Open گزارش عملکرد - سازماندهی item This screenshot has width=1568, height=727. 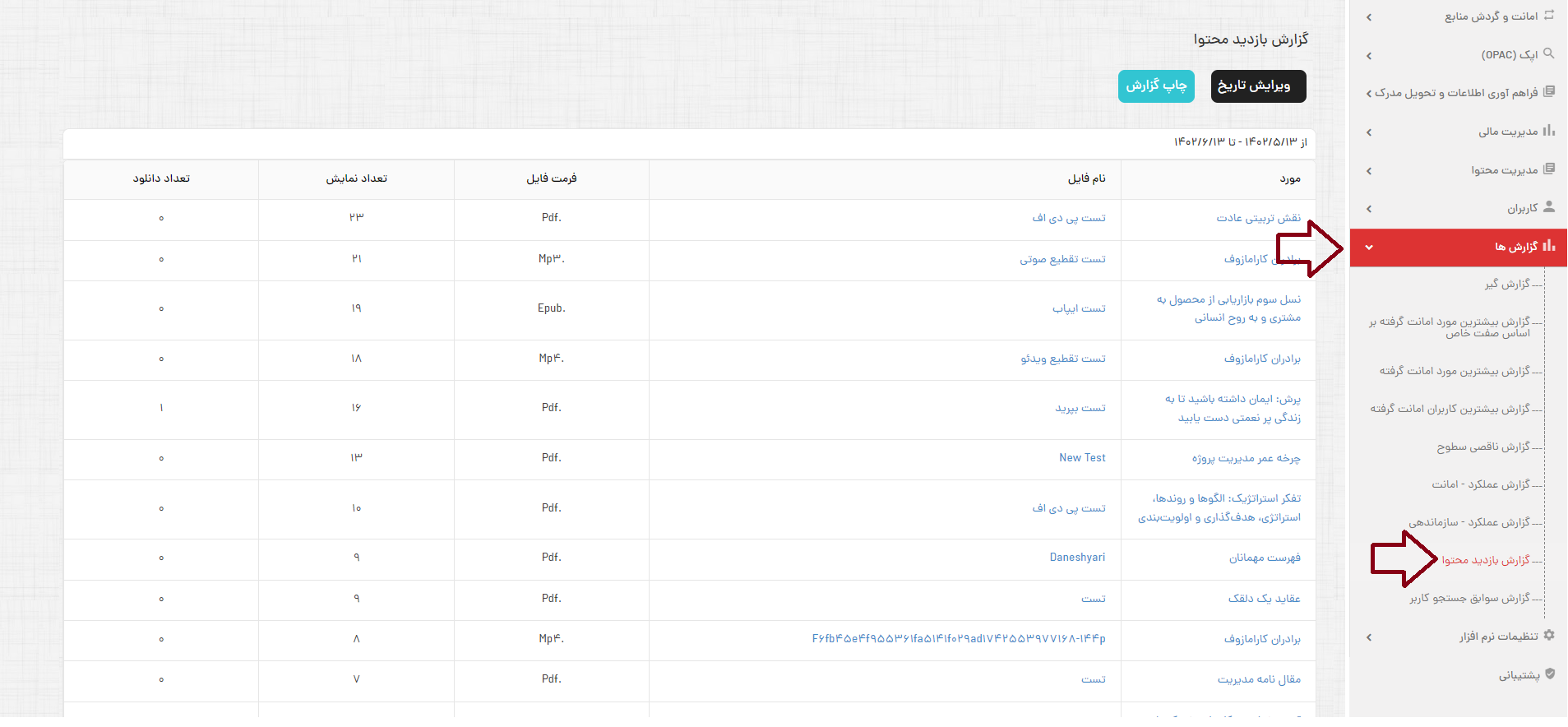coord(1469,522)
